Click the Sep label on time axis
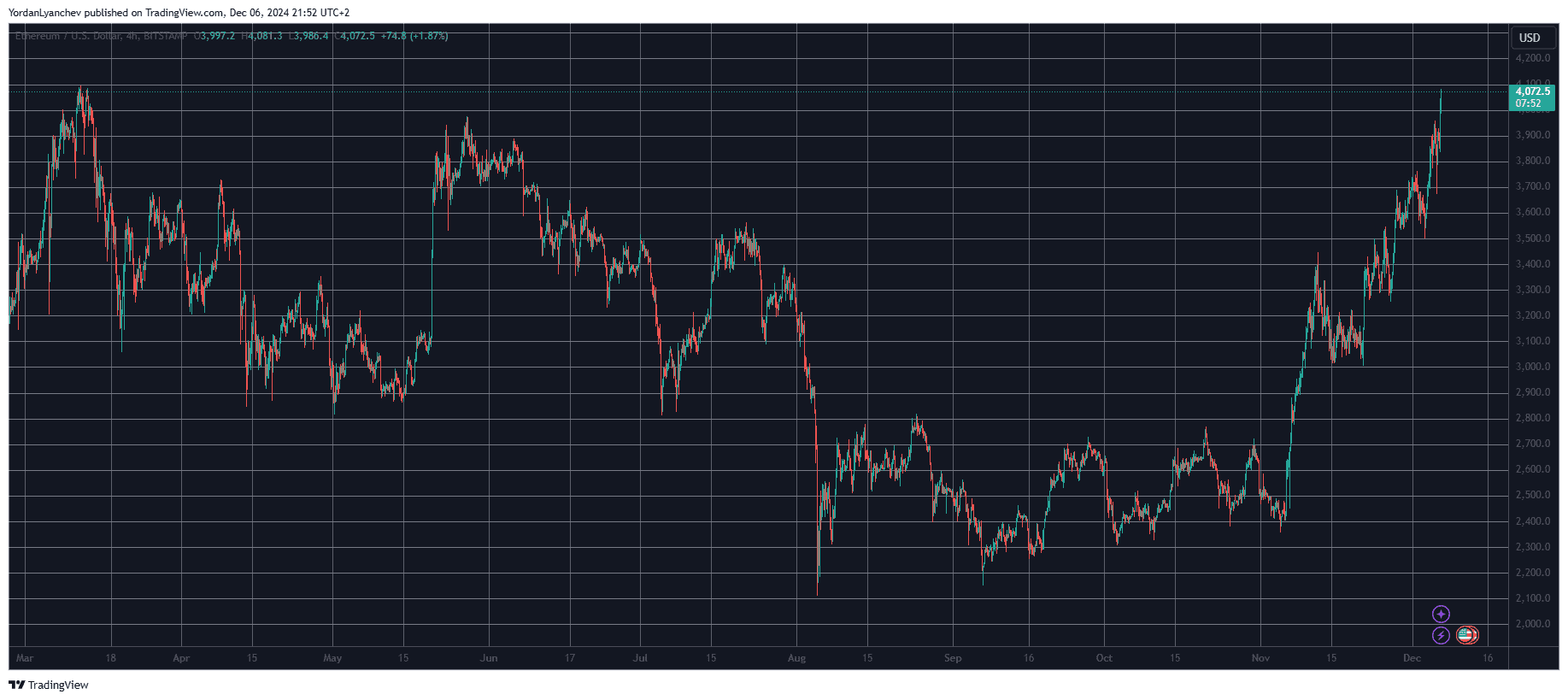The height and width of the screenshot is (700, 1568). pos(953,658)
